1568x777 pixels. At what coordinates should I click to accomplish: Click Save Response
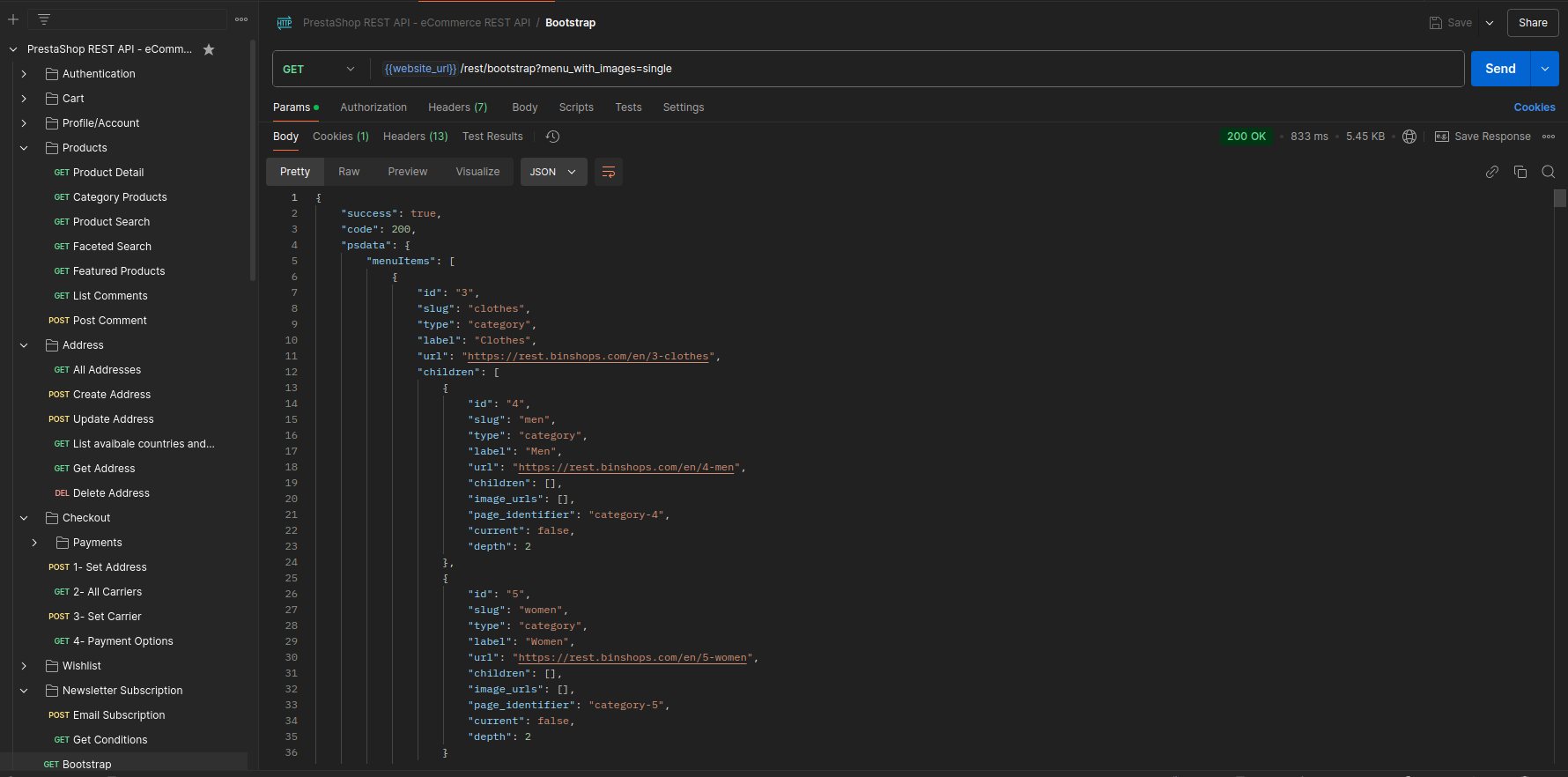pyautogui.click(x=1483, y=137)
